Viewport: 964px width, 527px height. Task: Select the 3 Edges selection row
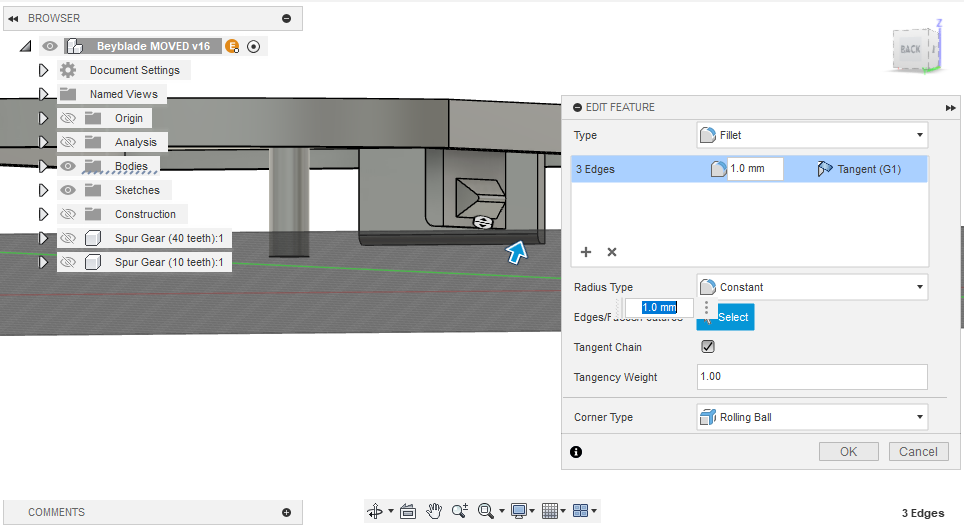(x=749, y=169)
